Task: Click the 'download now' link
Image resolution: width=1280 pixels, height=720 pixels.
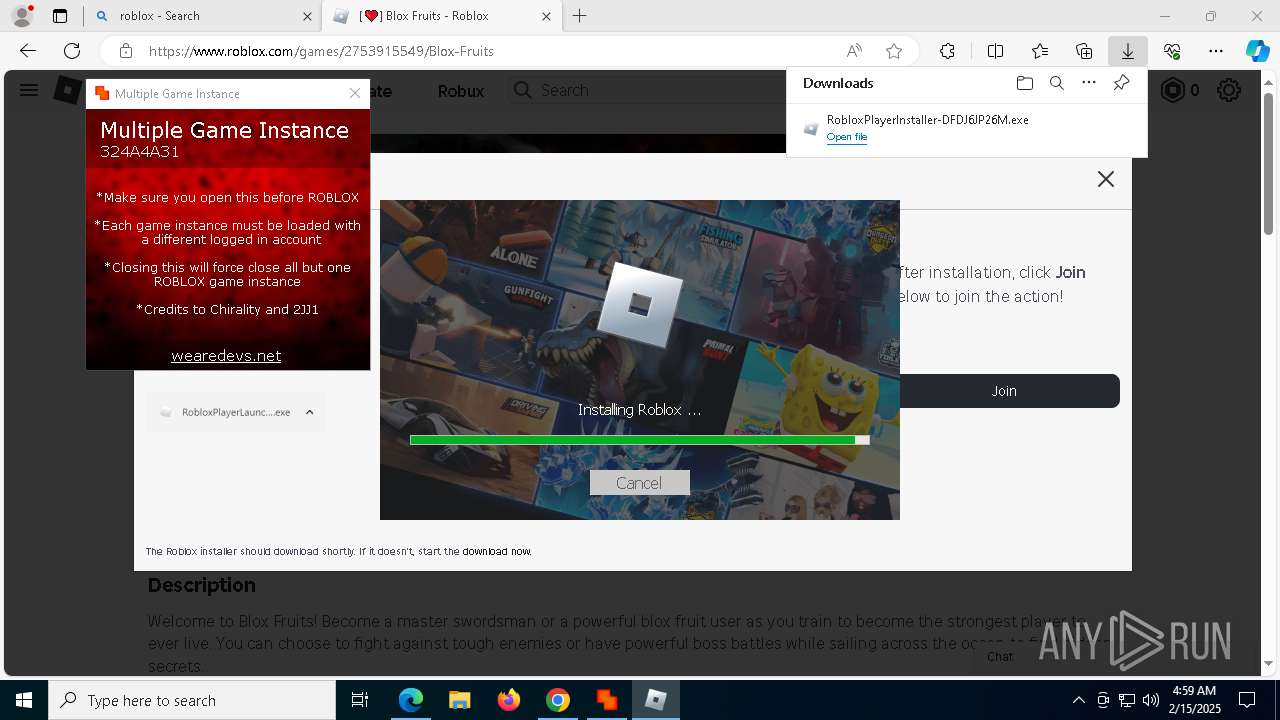Action: pyautogui.click(x=497, y=551)
